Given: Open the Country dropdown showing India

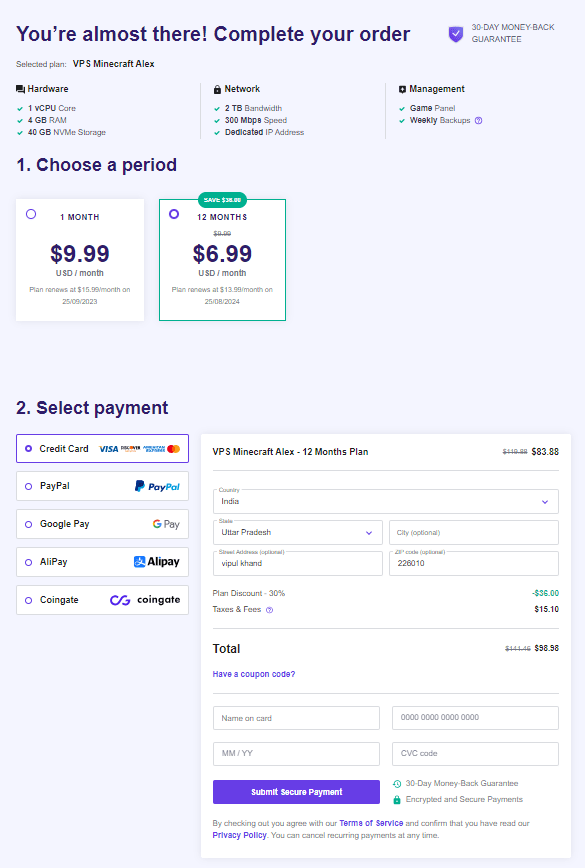Looking at the screenshot, I should (386, 500).
